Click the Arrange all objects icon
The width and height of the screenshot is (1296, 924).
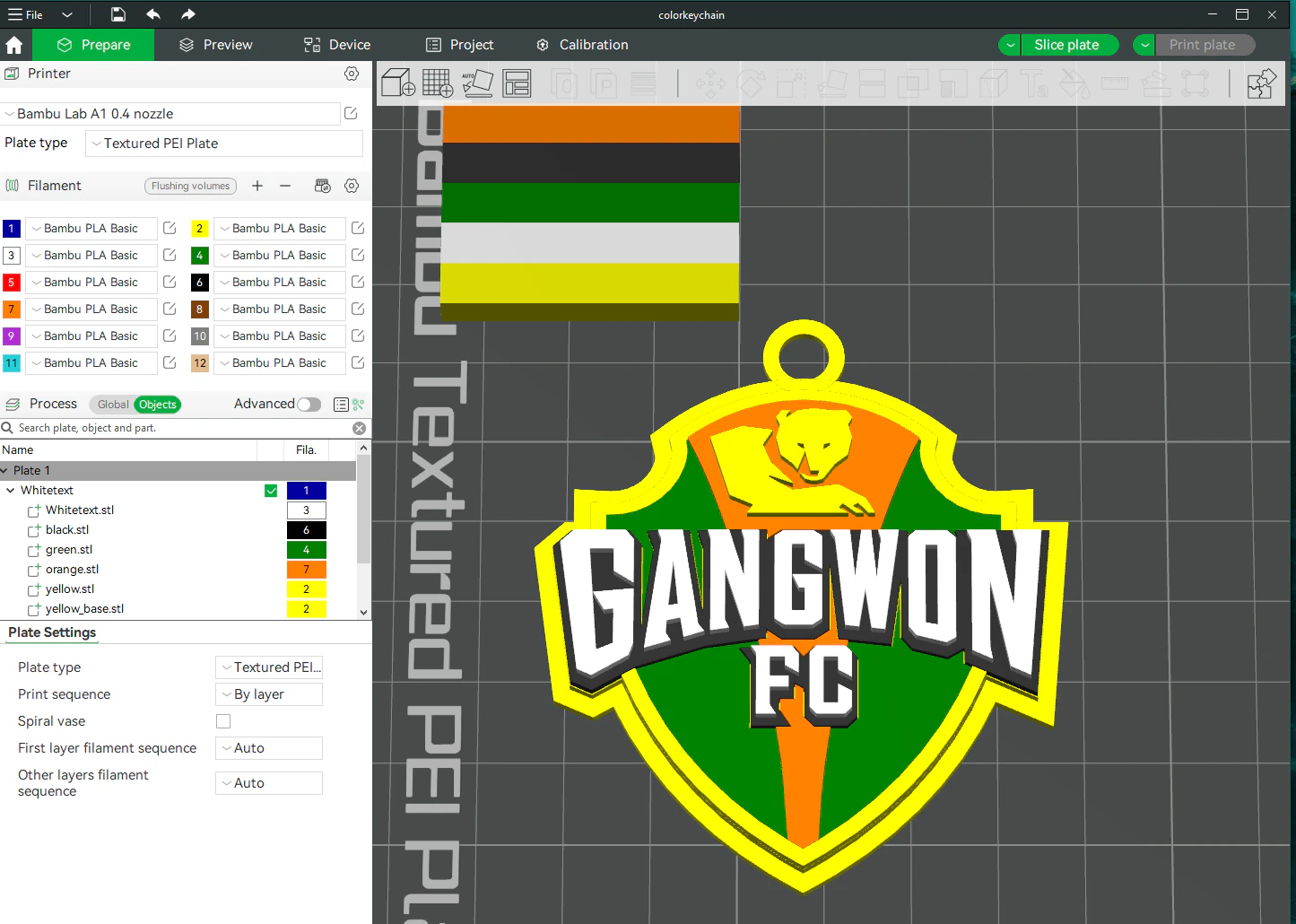coord(517,83)
